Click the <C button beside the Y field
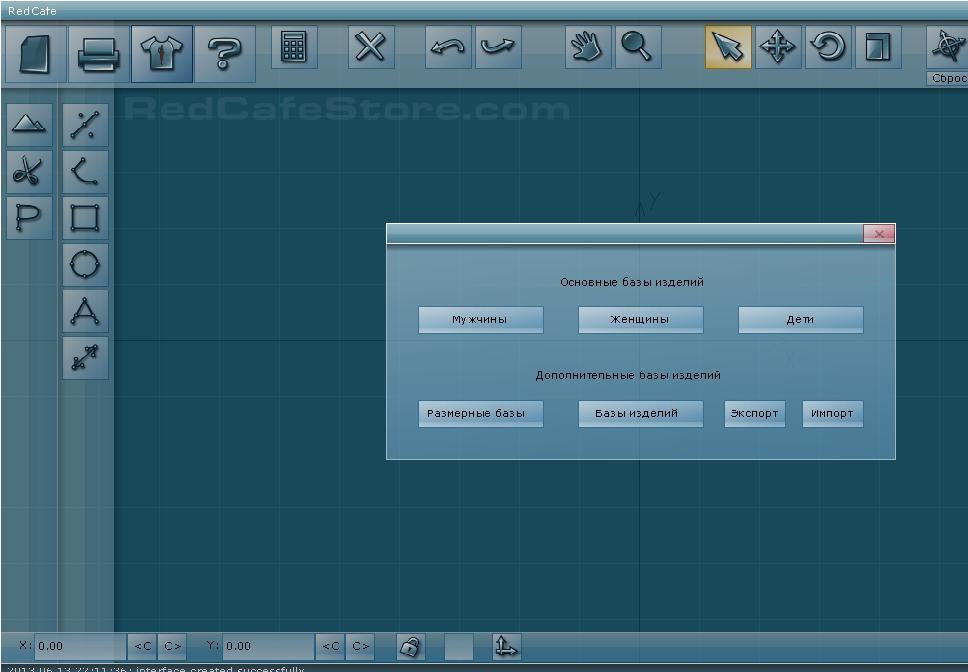 331,647
